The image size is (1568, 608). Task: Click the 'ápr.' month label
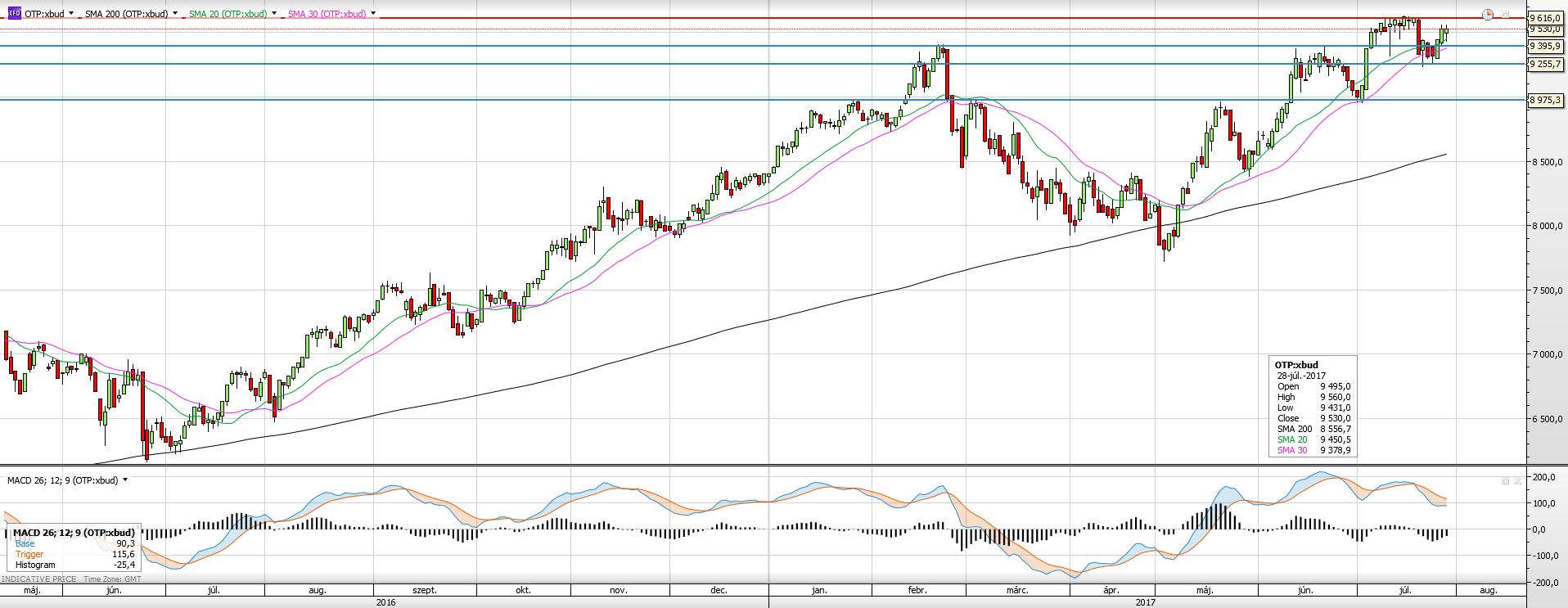pos(1111,590)
